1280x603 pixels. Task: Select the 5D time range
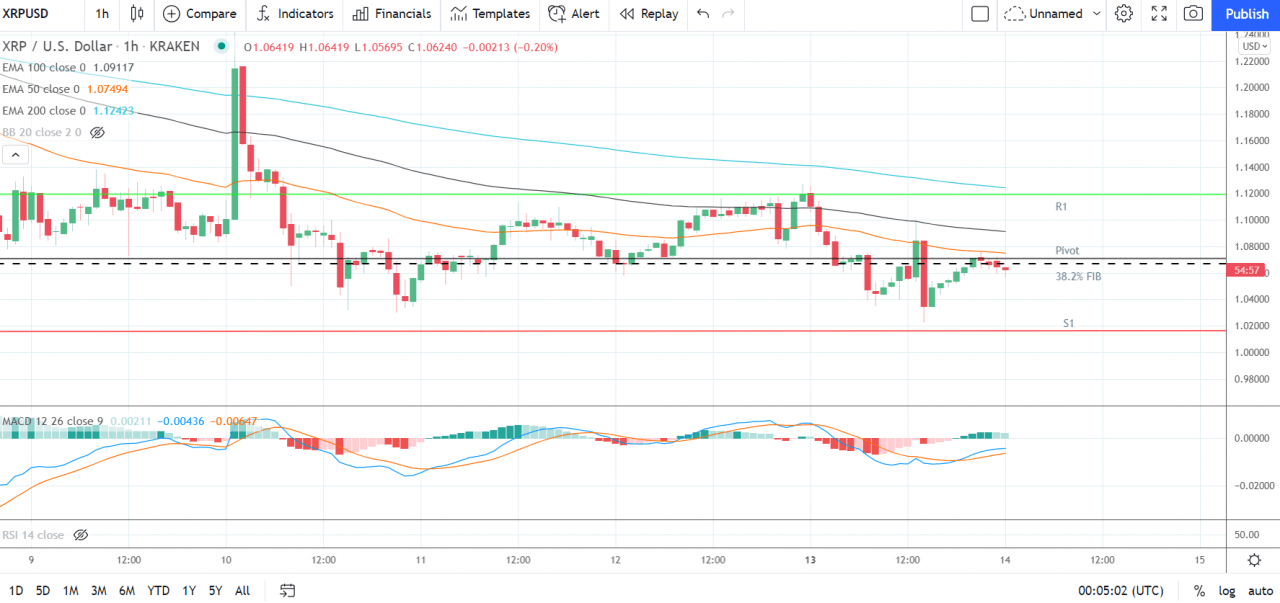pos(43,590)
